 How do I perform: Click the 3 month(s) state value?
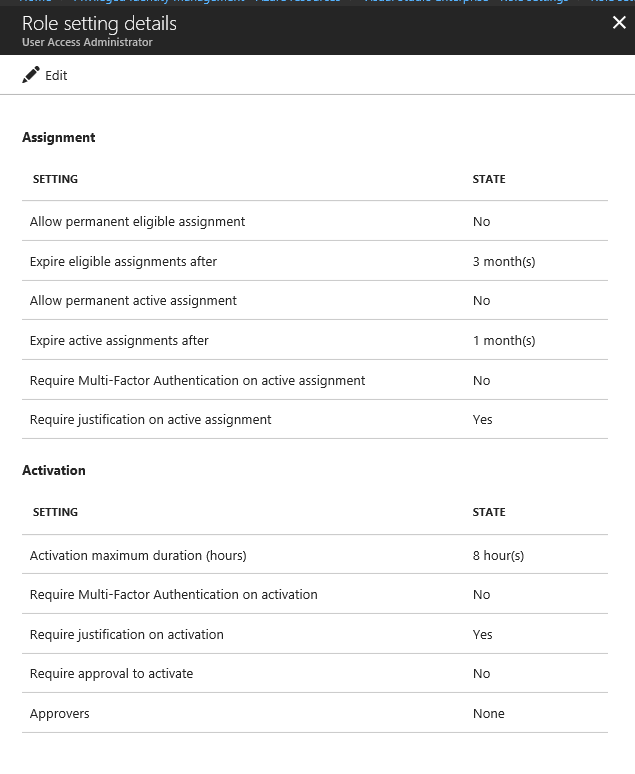point(504,261)
